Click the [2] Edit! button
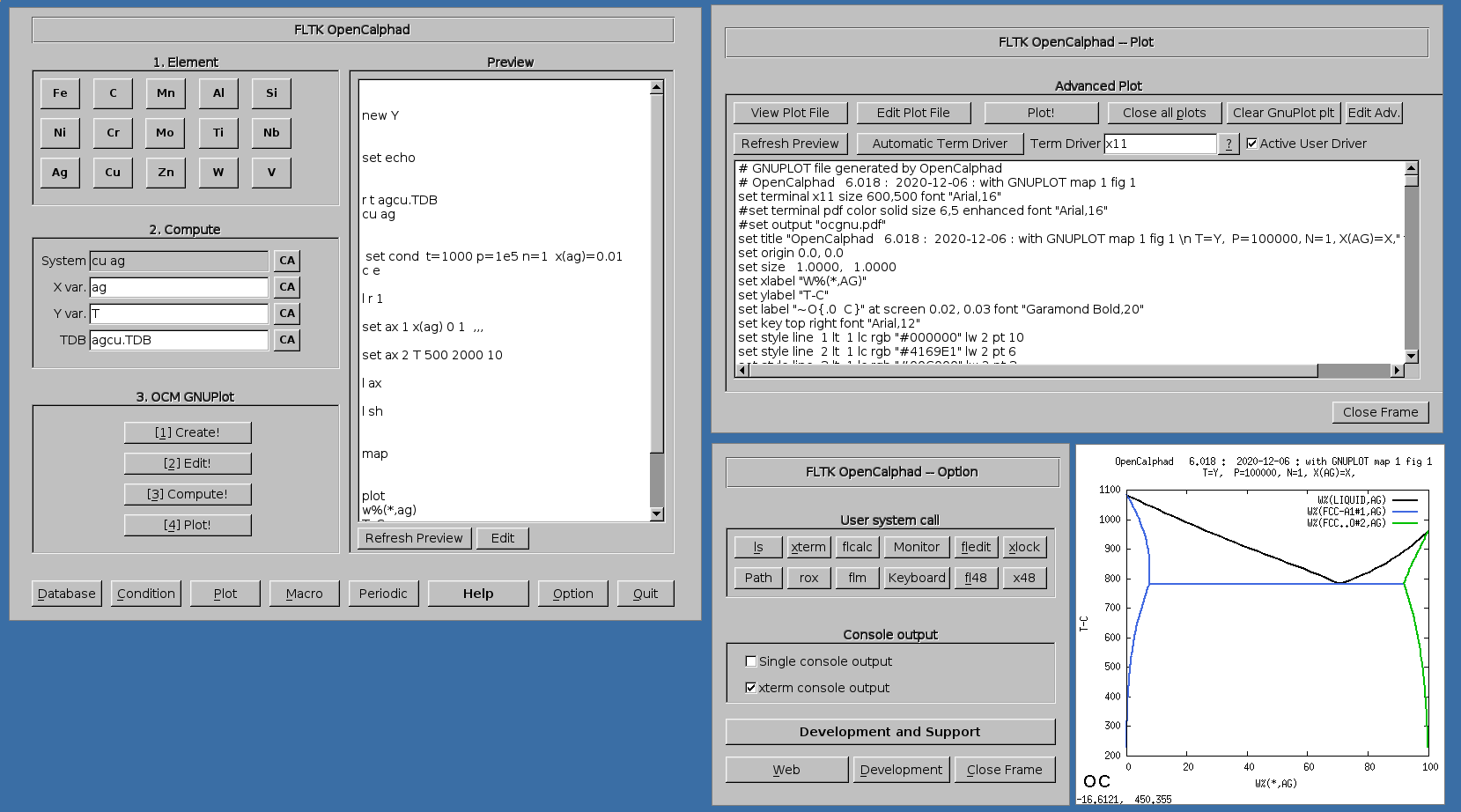 click(188, 463)
